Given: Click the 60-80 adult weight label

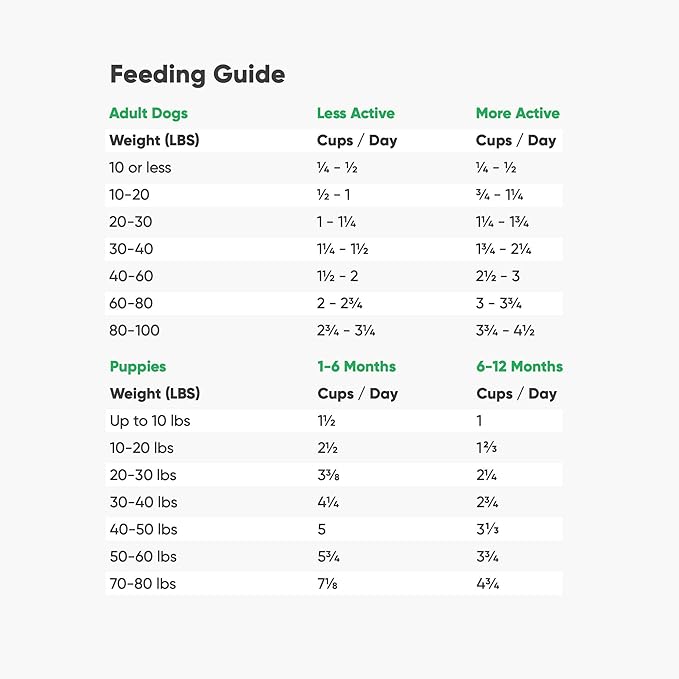Looking at the screenshot, I should (131, 303).
